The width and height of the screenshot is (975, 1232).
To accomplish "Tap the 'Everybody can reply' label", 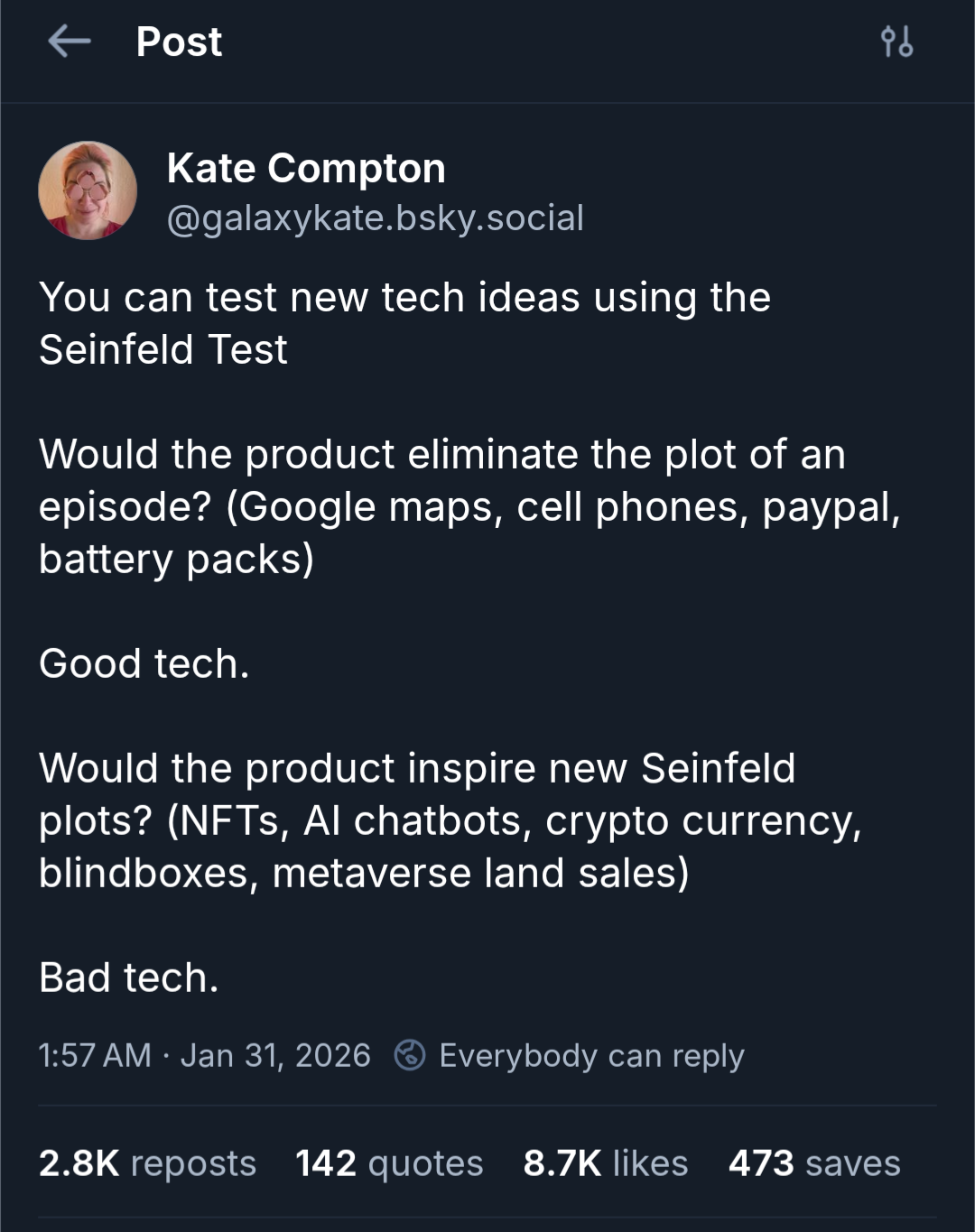I will click(591, 1055).
